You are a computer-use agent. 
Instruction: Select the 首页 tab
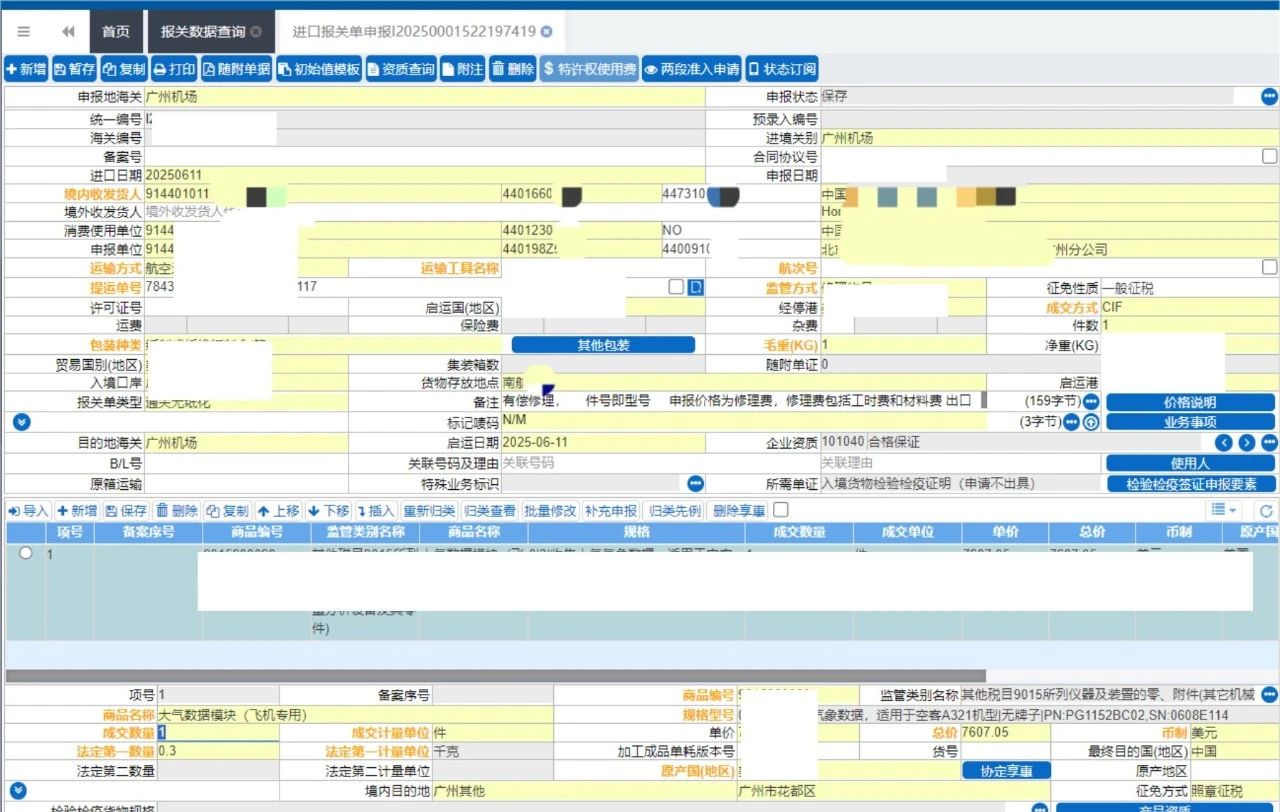point(116,31)
